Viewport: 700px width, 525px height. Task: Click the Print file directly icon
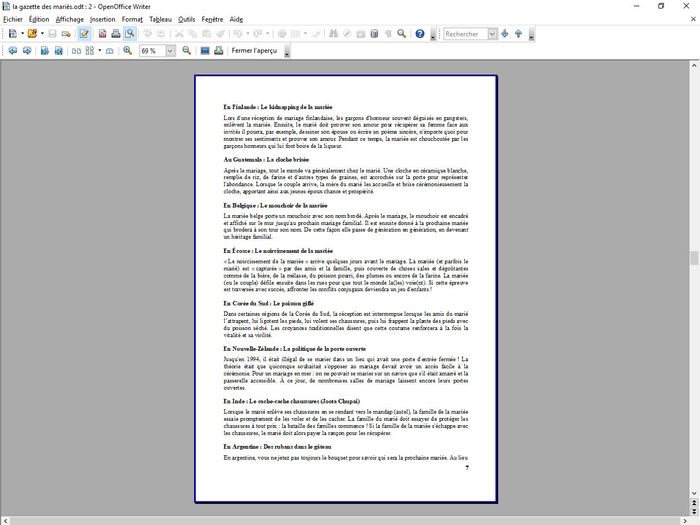[116, 33]
